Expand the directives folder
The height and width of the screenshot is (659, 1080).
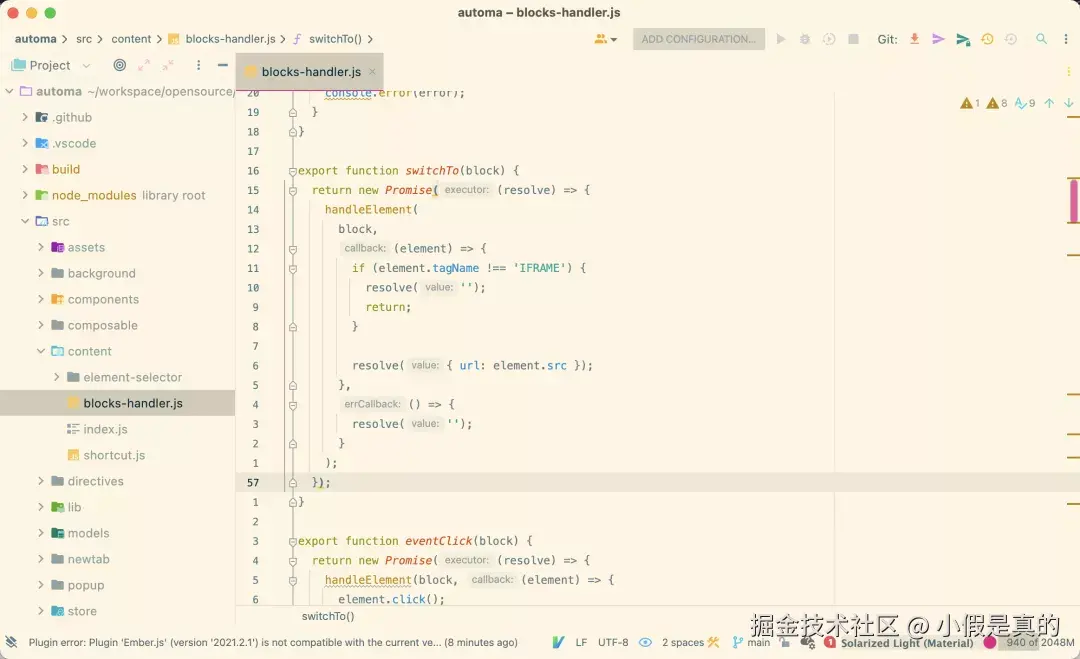point(41,481)
